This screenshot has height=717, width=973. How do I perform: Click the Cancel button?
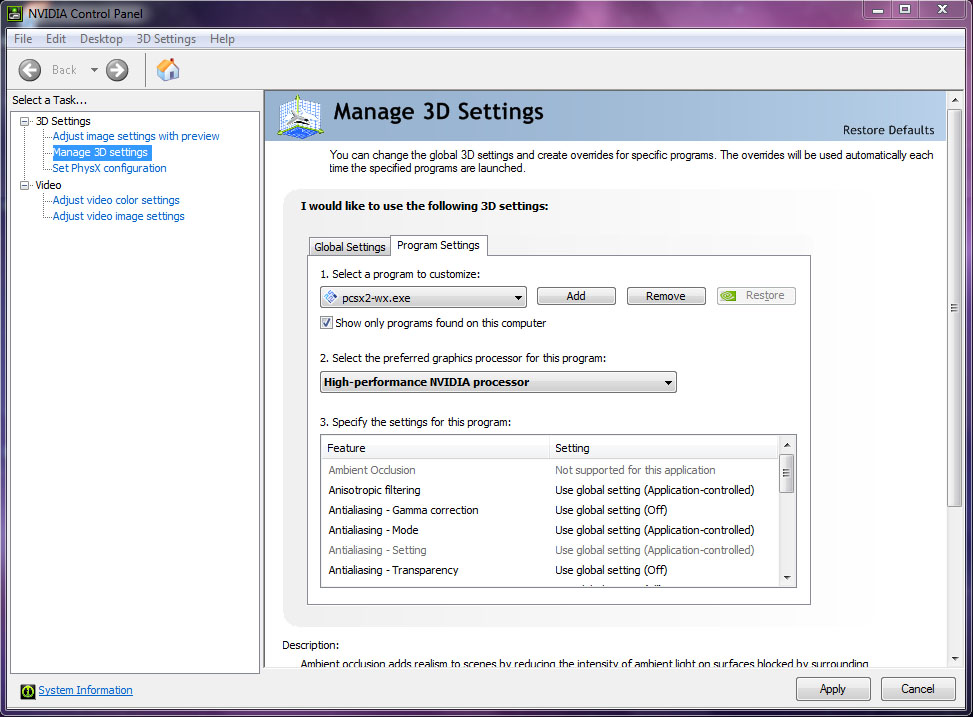[x=918, y=689]
